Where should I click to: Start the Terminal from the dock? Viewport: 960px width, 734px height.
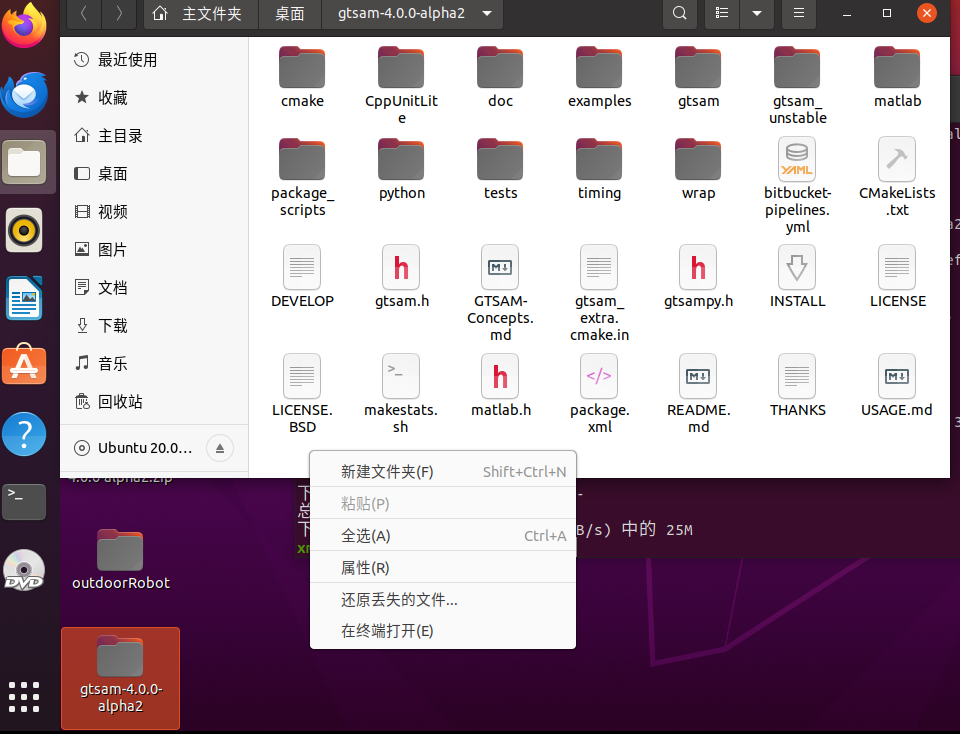pos(23,502)
